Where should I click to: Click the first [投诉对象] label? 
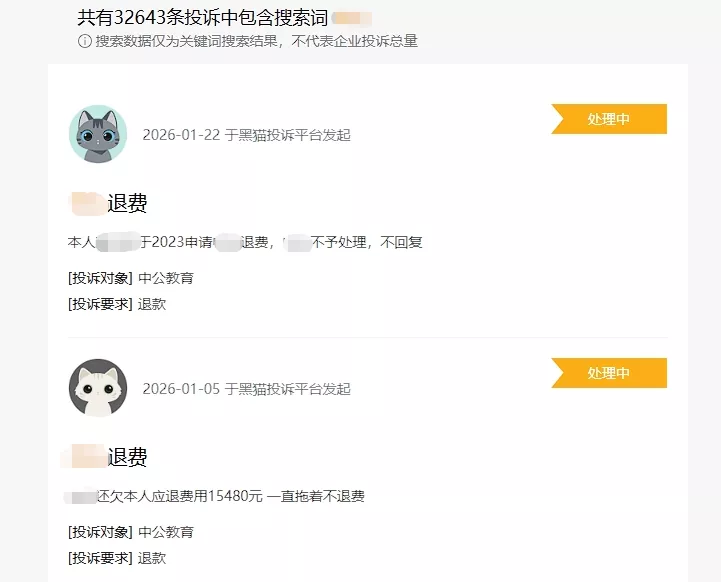coord(100,278)
